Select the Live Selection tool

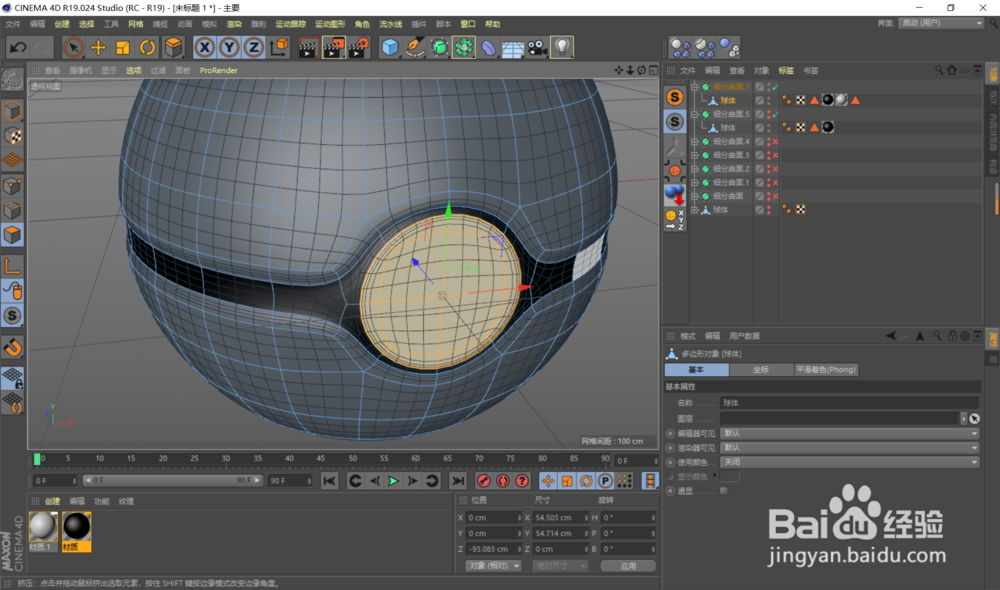click(x=73, y=47)
